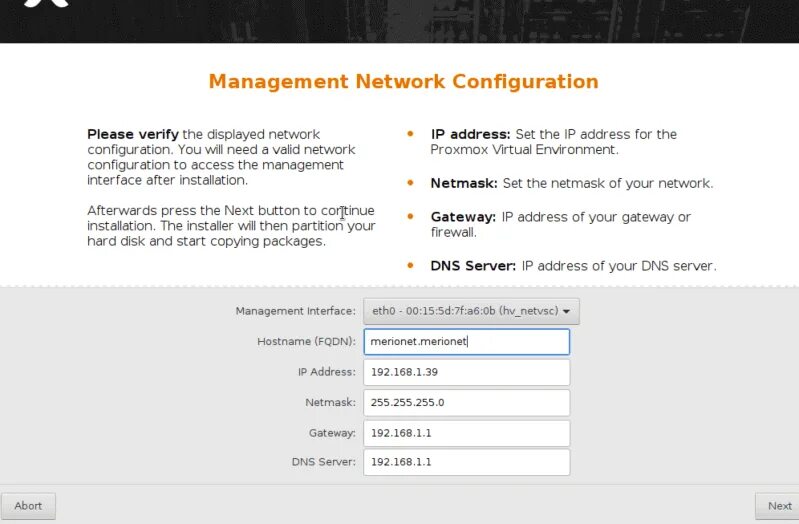The image size is (799, 524).
Task: Click the Management Network Configuration heading
Action: (x=404, y=82)
